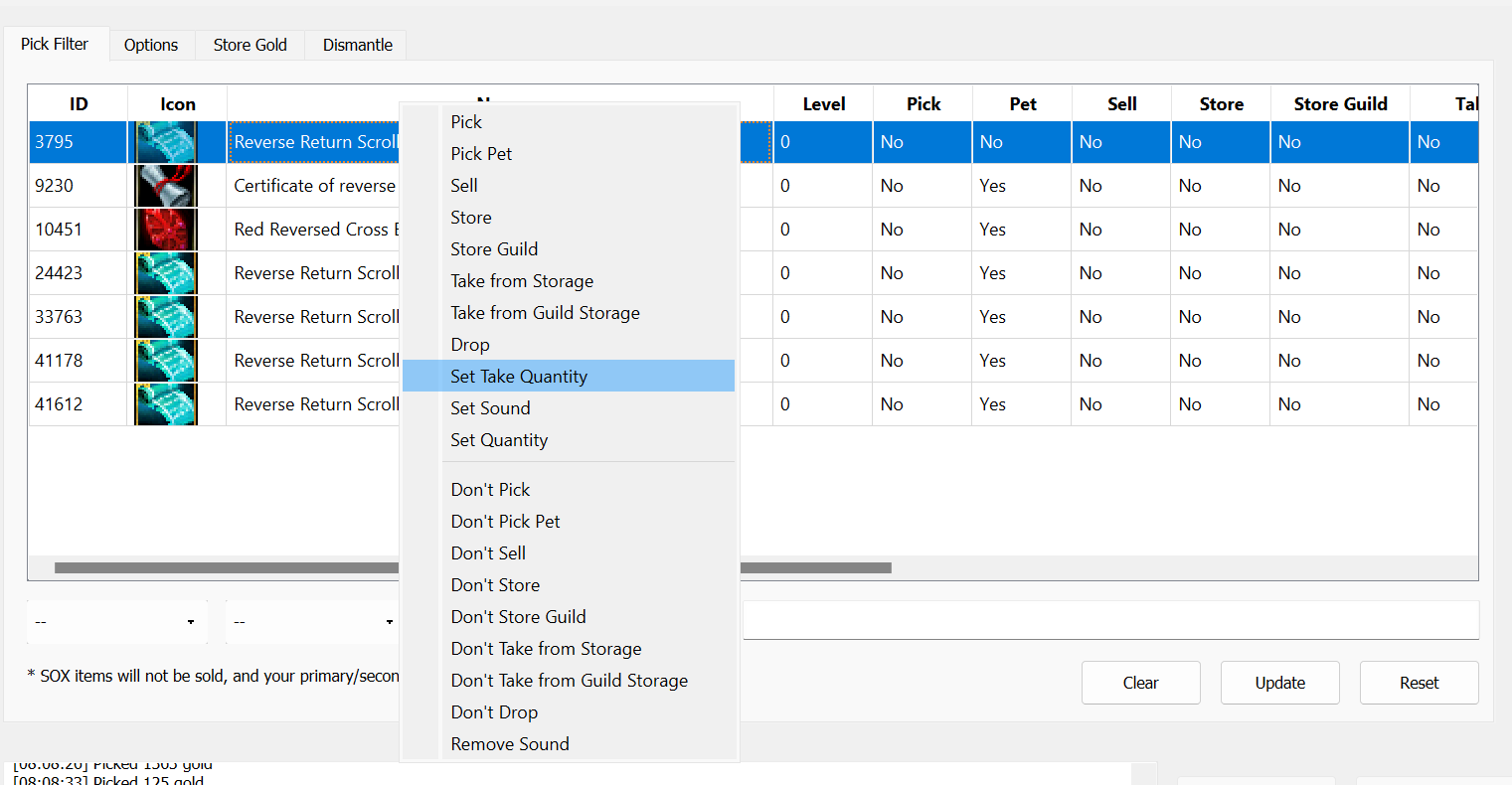1512x785 pixels.
Task: Click the scroll icon in row 24423
Action: click(166, 273)
